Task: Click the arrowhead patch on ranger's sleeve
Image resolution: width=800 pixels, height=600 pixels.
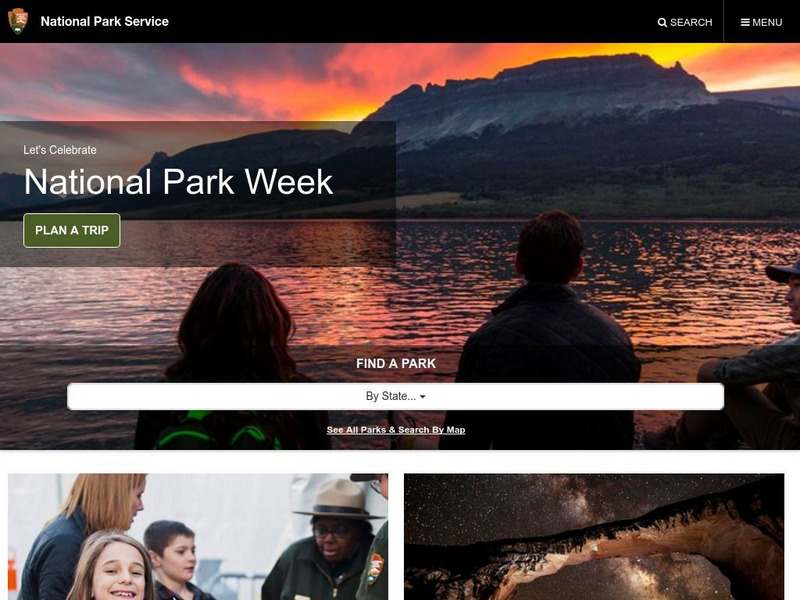Action: point(376,568)
